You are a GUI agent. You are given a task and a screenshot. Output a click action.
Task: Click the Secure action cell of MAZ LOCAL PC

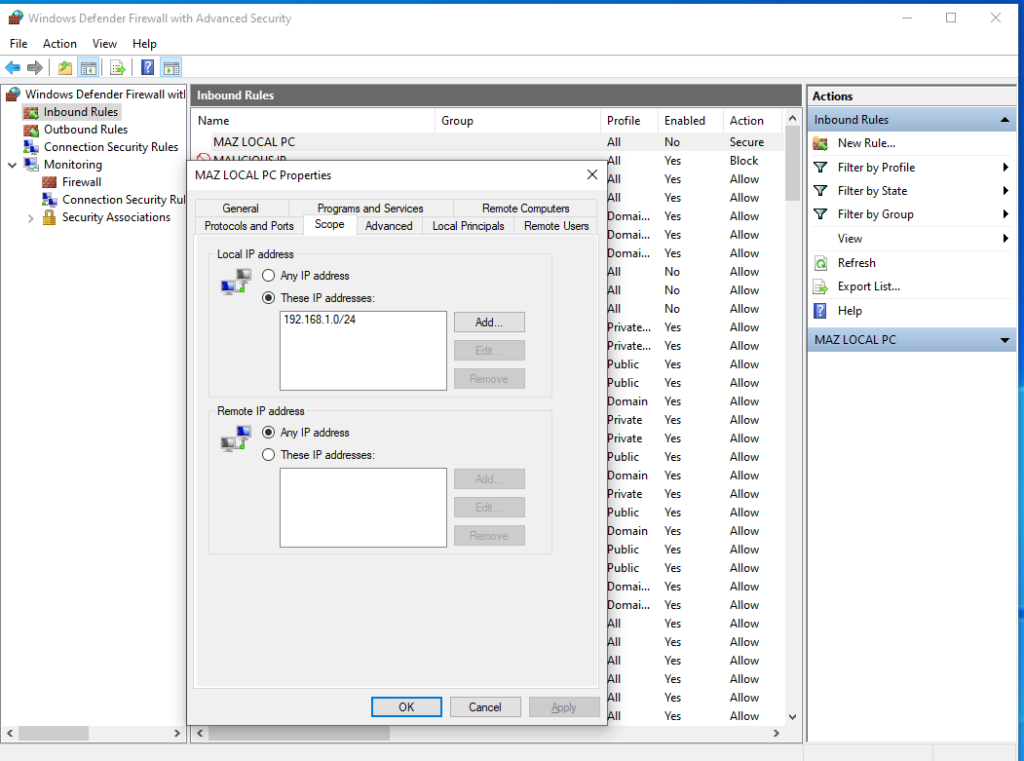[746, 142]
